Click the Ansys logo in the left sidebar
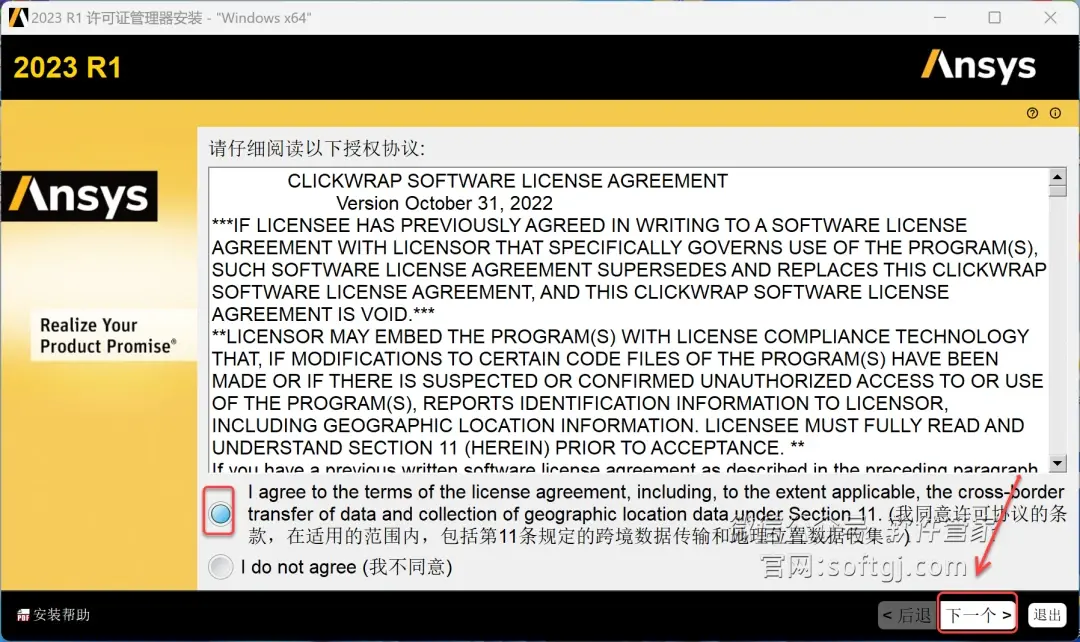Screen dimensions: 1080x642 pyautogui.click(x=79, y=196)
